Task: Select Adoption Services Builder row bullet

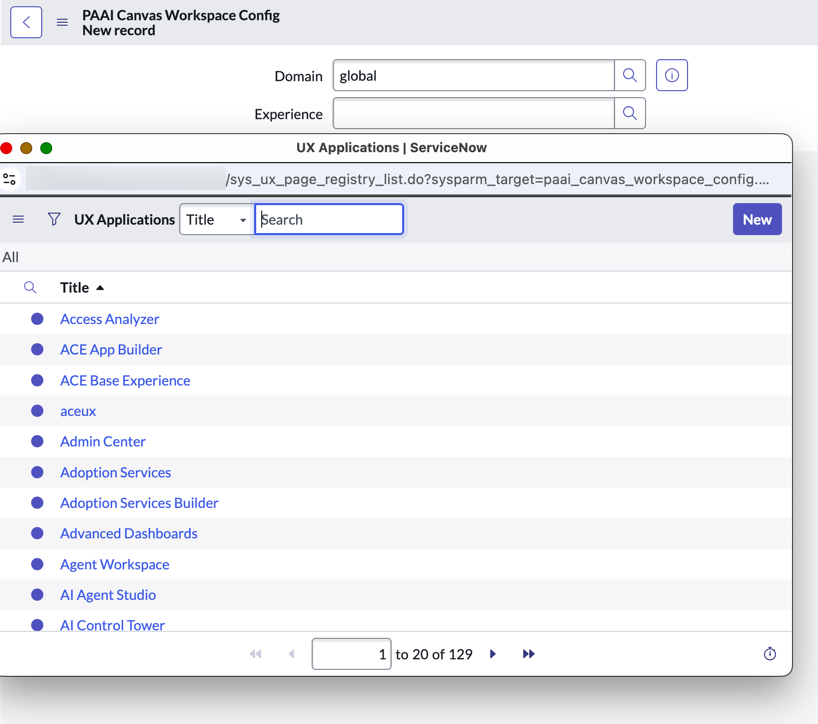Action: [37, 503]
